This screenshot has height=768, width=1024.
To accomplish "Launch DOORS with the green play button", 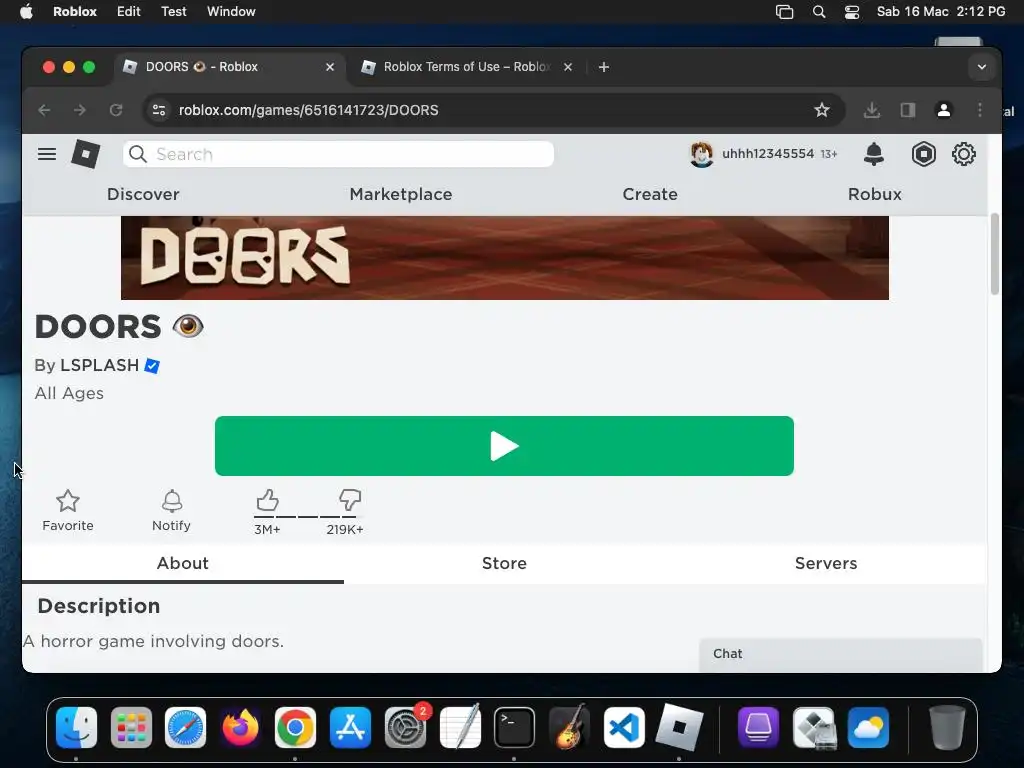I will (x=504, y=446).
